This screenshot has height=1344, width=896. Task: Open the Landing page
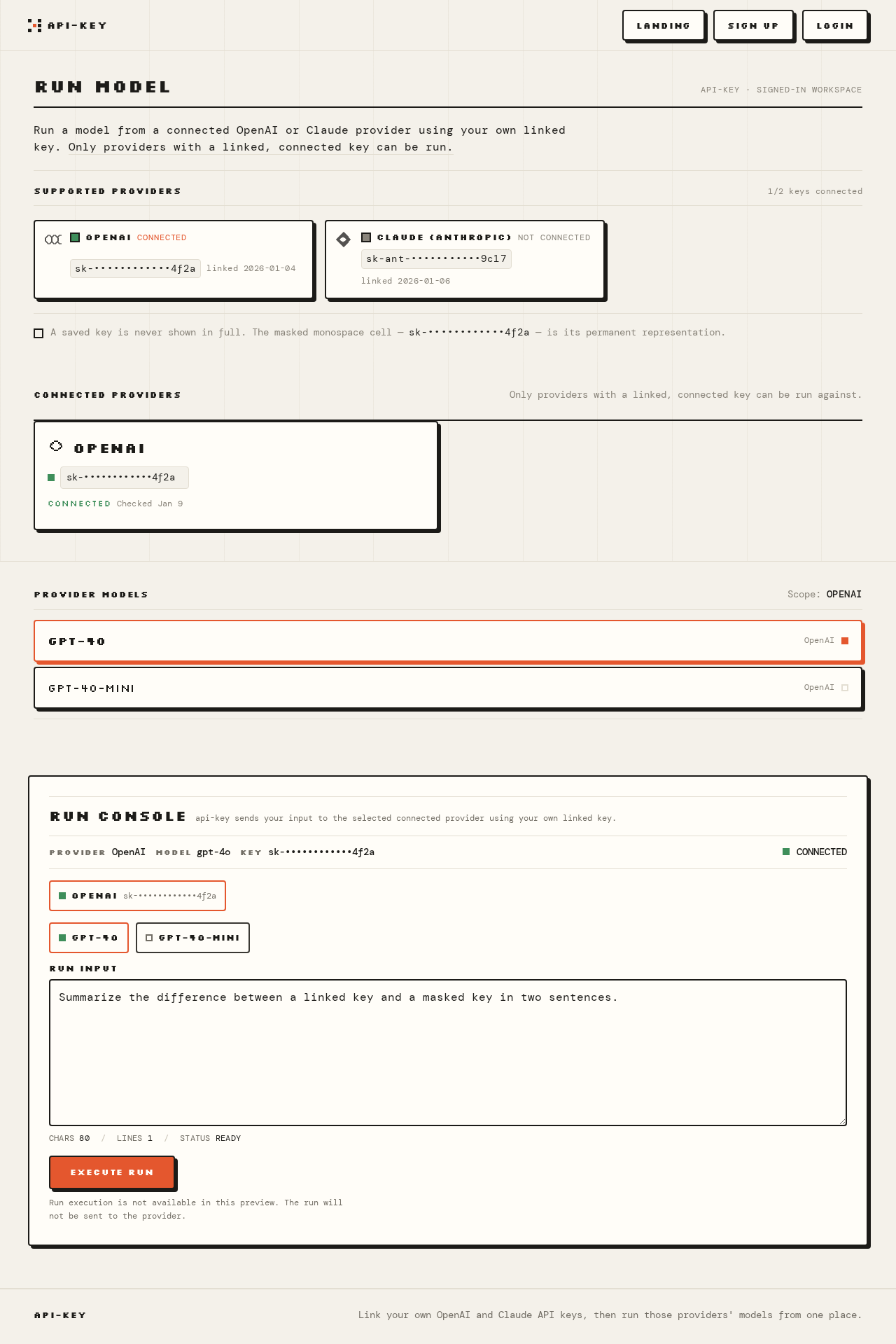664,26
